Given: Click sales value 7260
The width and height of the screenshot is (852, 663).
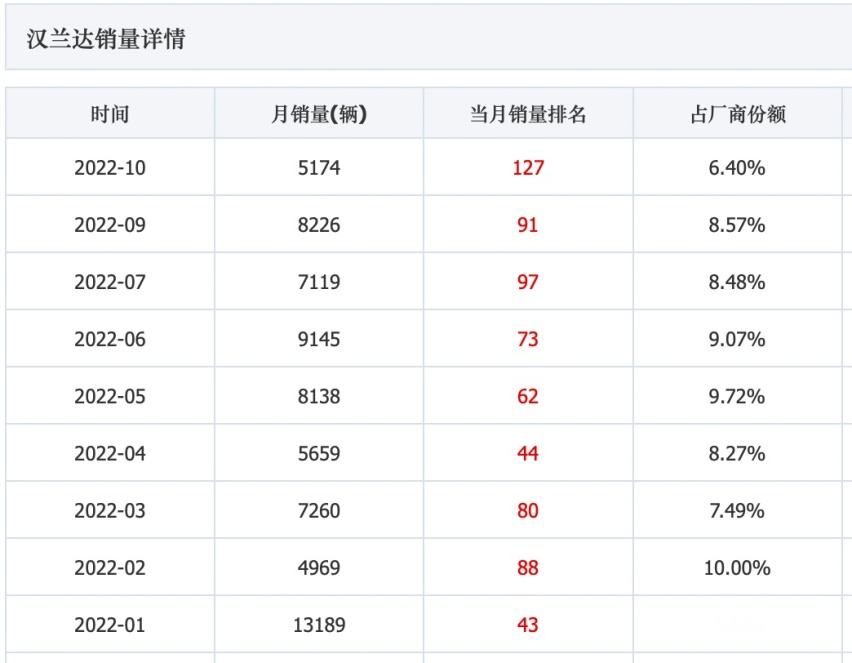Looking at the screenshot, I should tap(319, 510).
